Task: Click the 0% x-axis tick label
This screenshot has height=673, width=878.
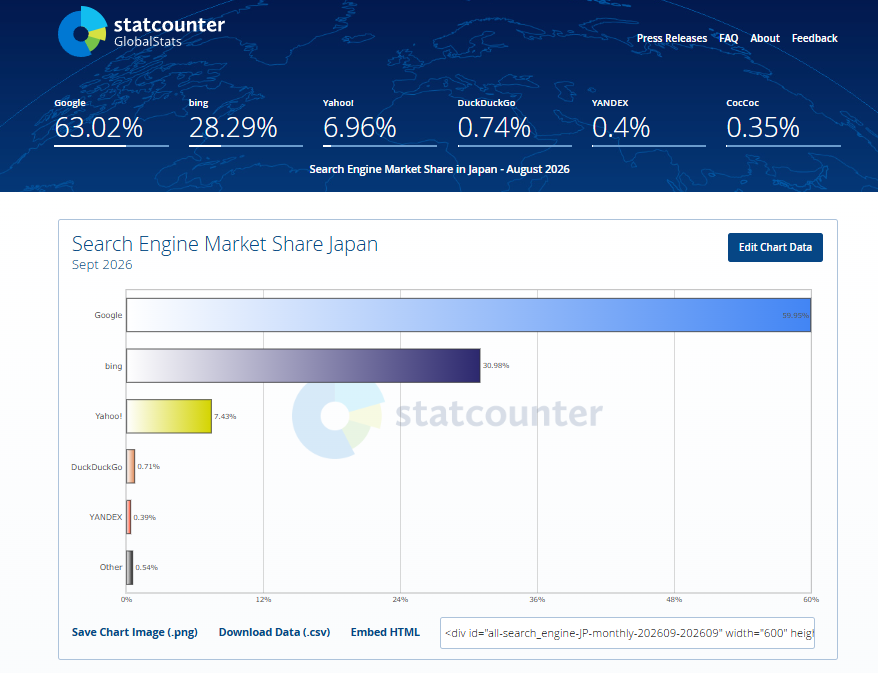Action: pyautogui.click(x=127, y=600)
